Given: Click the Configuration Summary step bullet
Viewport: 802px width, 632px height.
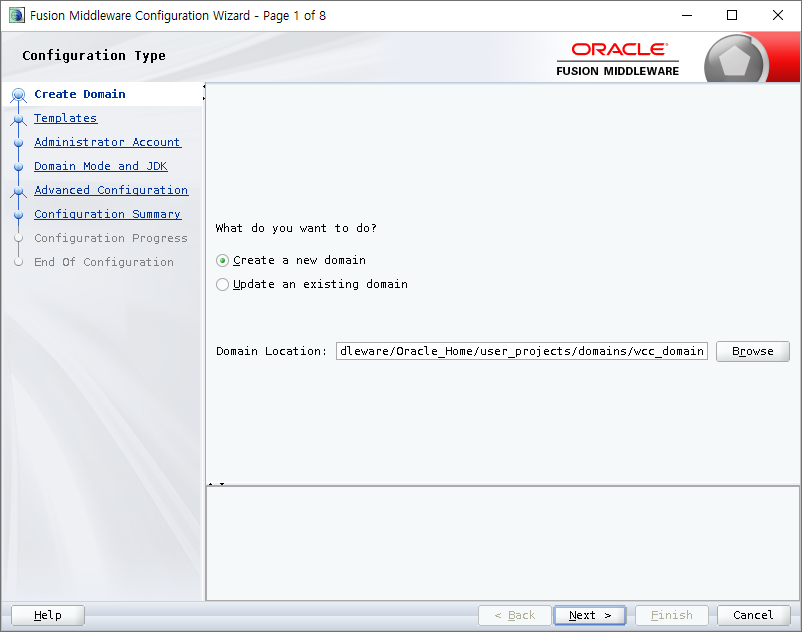Looking at the screenshot, I should click(x=18, y=215).
